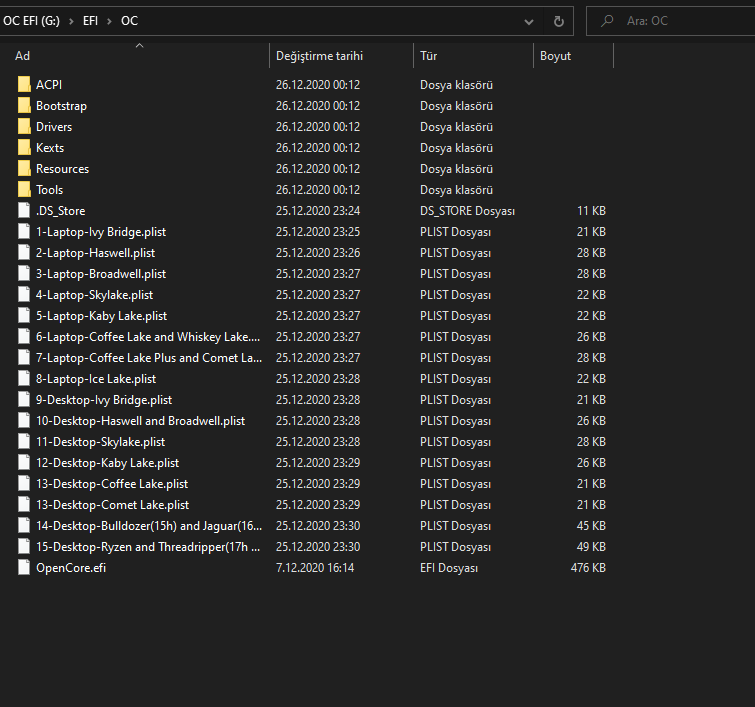
Task: Select the 'OC' breadcrumb segment
Action: 130,21
